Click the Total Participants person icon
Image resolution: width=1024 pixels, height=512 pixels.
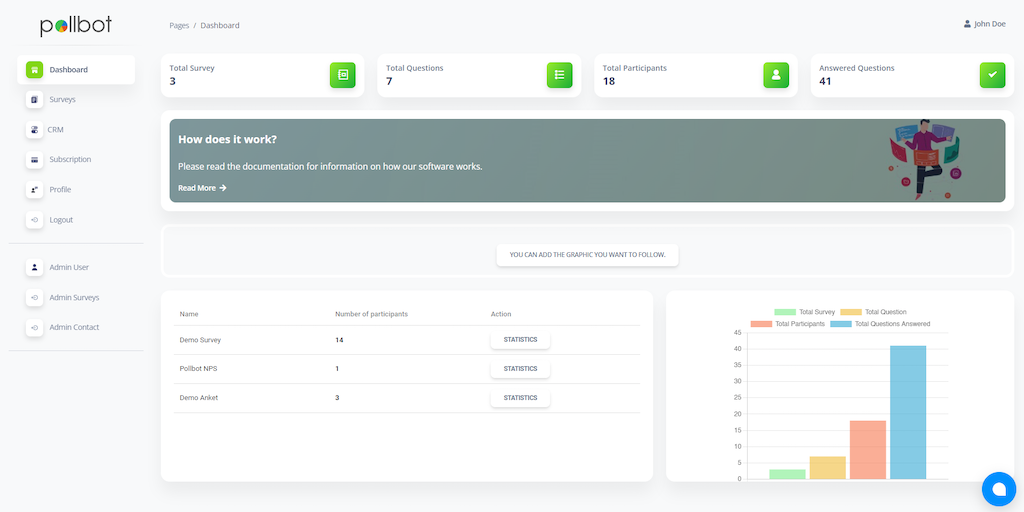[776, 75]
